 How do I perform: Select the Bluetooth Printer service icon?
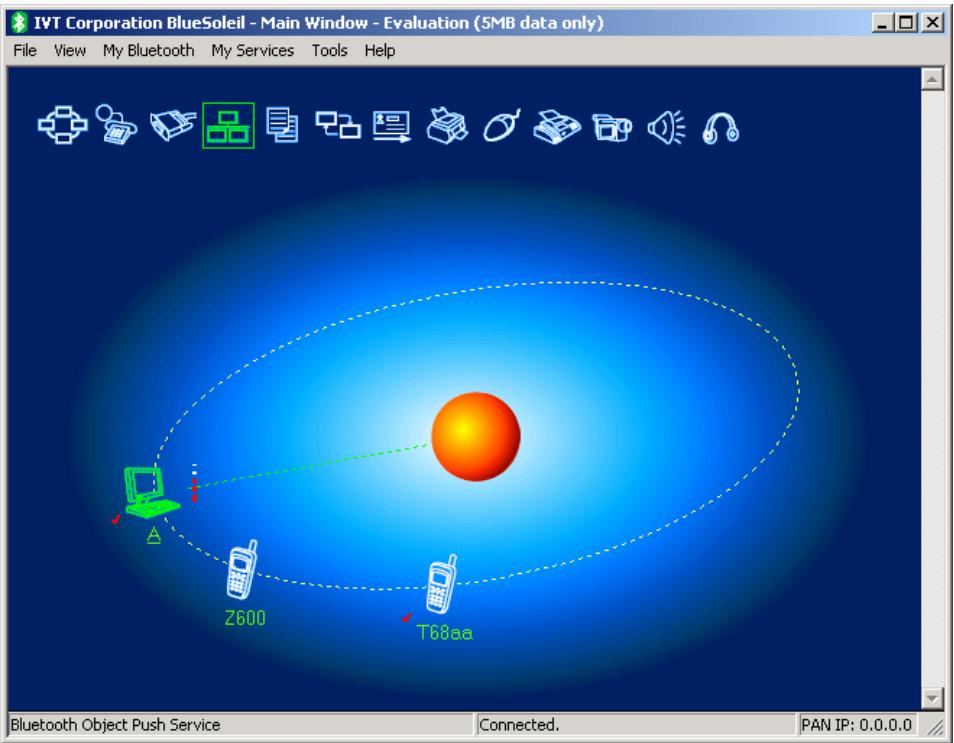pyautogui.click(x=447, y=126)
